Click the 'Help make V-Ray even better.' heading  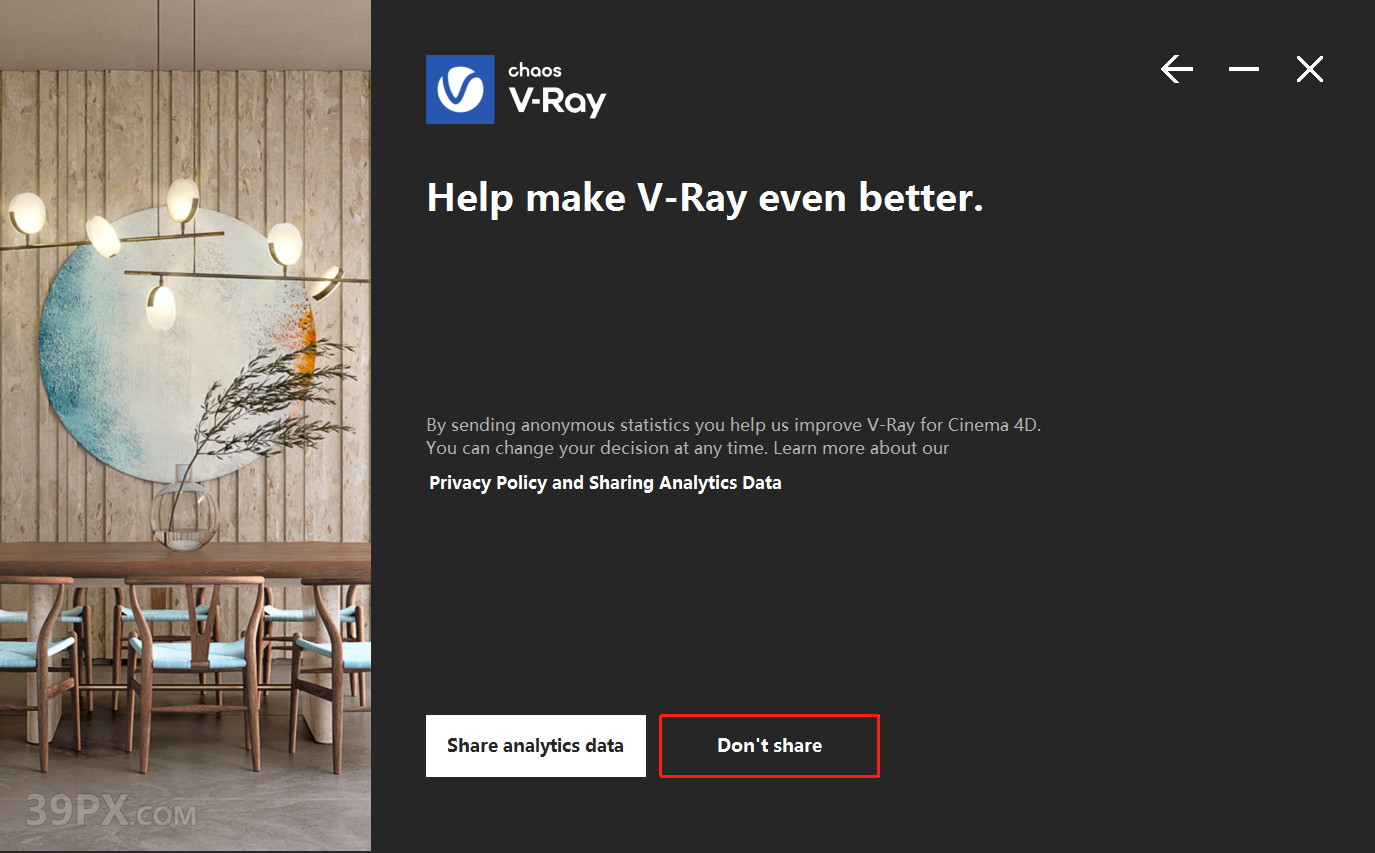[705, 198]
